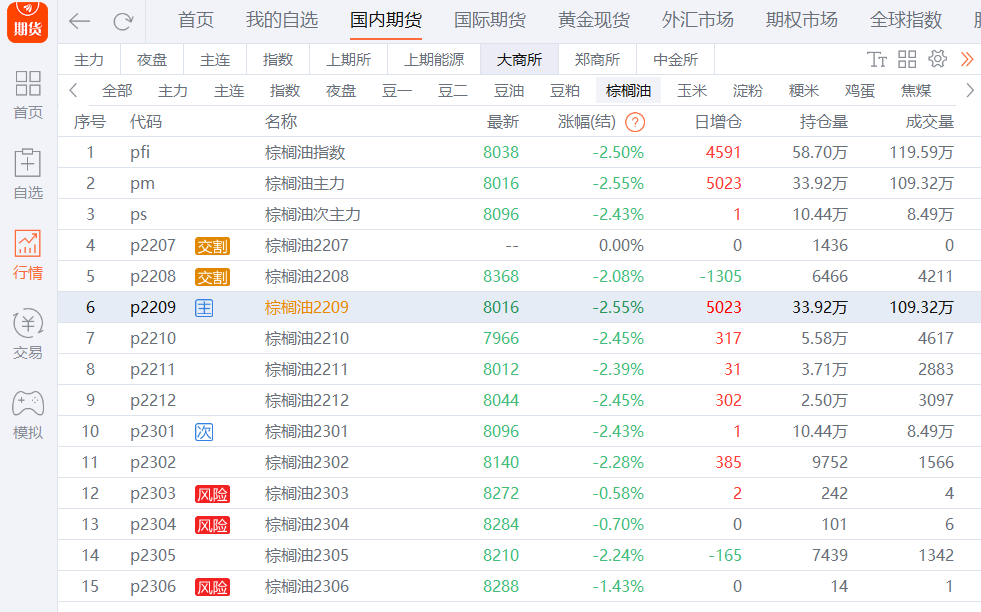Open the 郑商所 exchange tab

(596, 59)
